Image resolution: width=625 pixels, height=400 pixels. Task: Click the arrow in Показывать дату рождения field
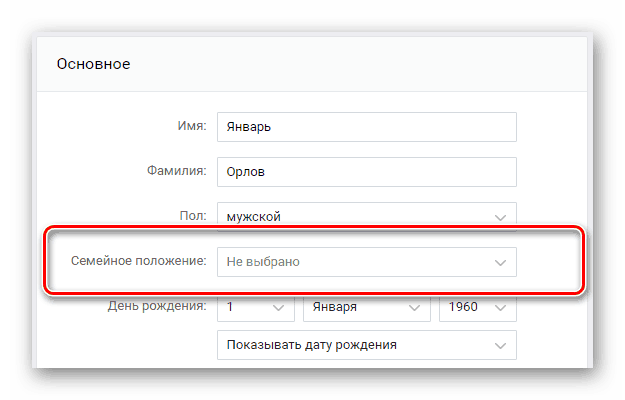[x=499, y=345]
